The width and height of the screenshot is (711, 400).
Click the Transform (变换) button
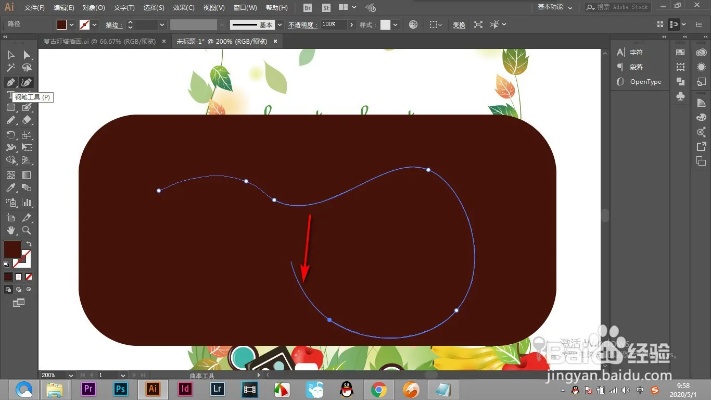click(x=459, y=25)
